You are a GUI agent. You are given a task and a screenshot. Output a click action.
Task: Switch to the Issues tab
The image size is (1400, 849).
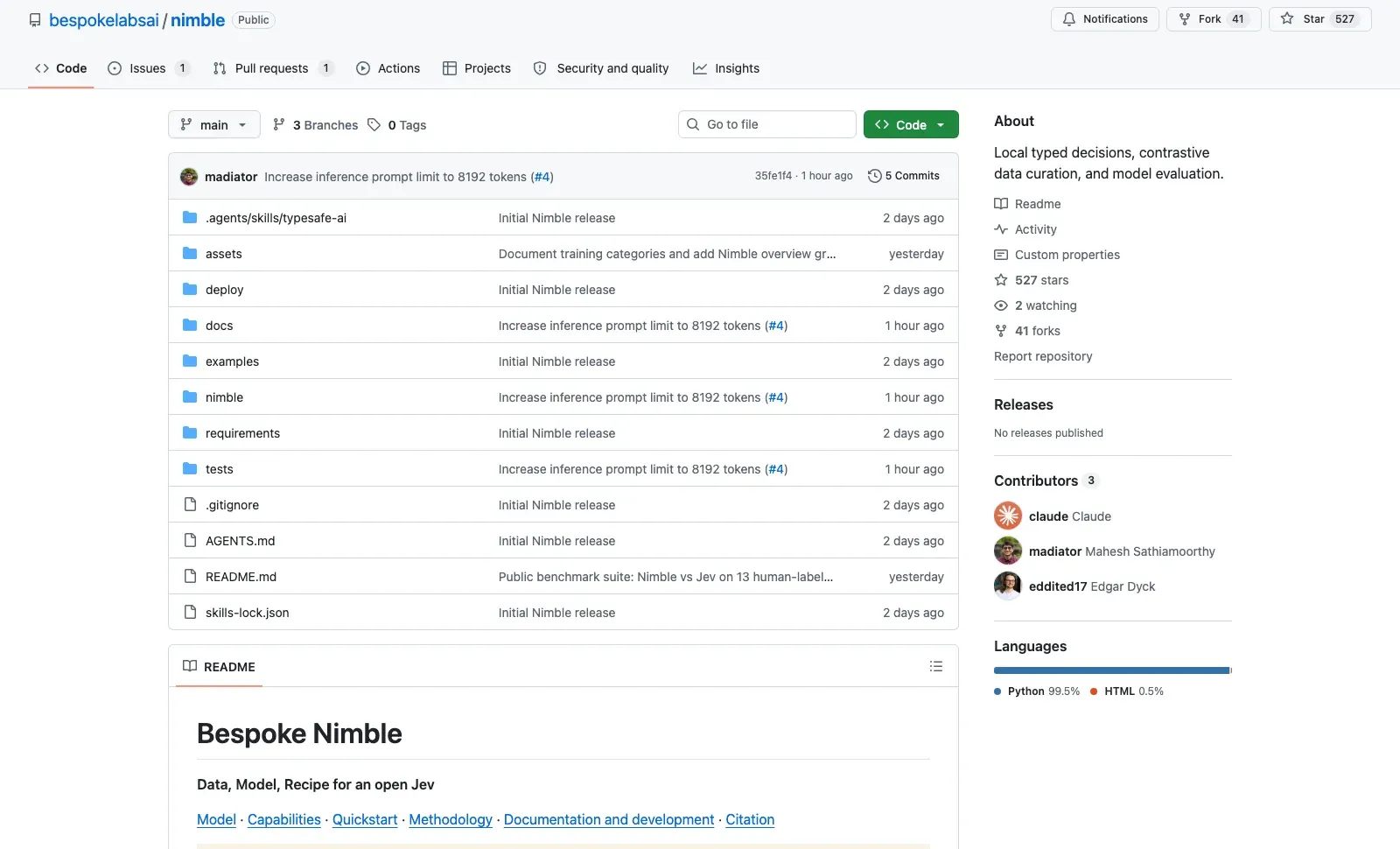tap(148, 68)
